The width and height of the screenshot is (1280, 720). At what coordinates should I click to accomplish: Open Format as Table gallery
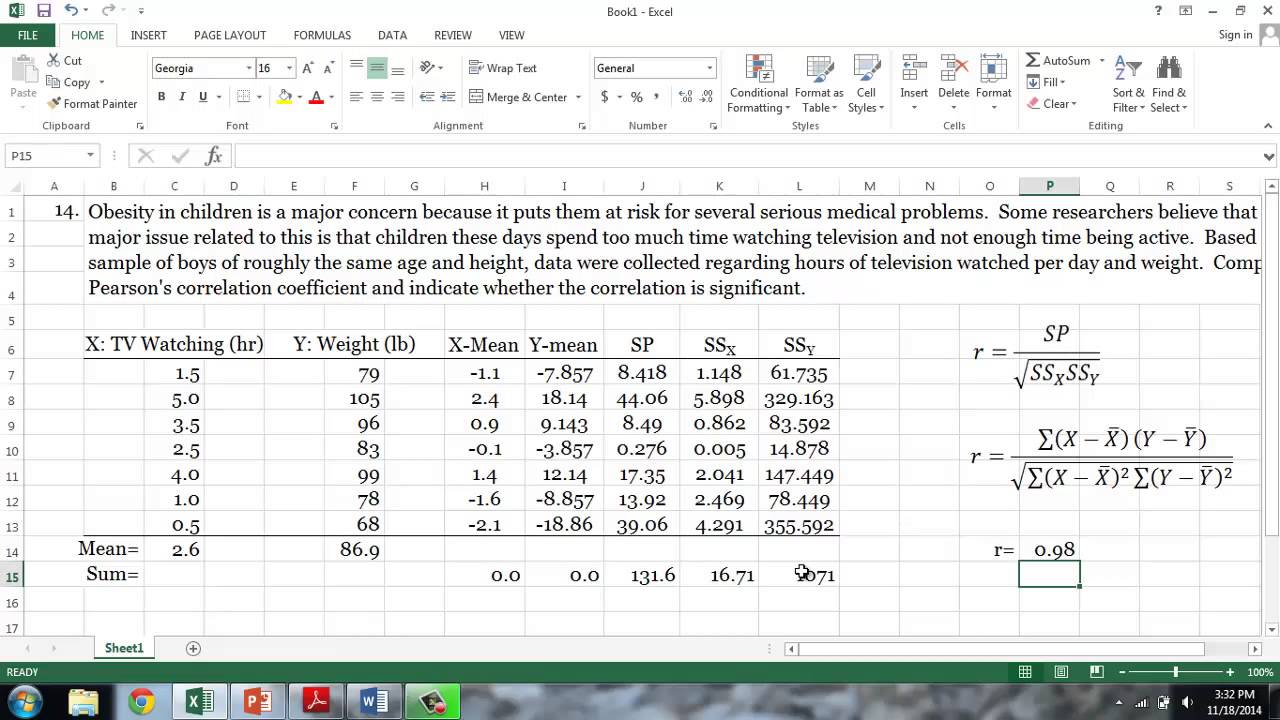(x=819, y=84)
